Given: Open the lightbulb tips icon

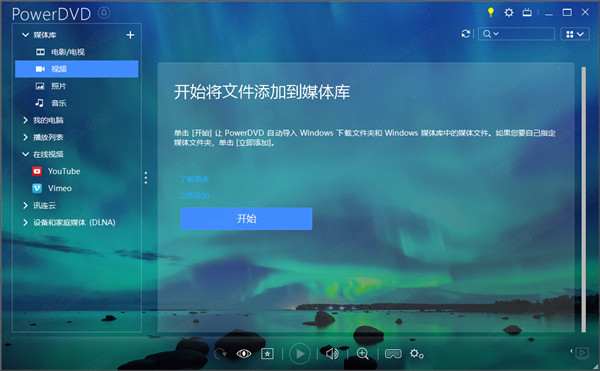Looking at the screenshot, I should point(491,13).
